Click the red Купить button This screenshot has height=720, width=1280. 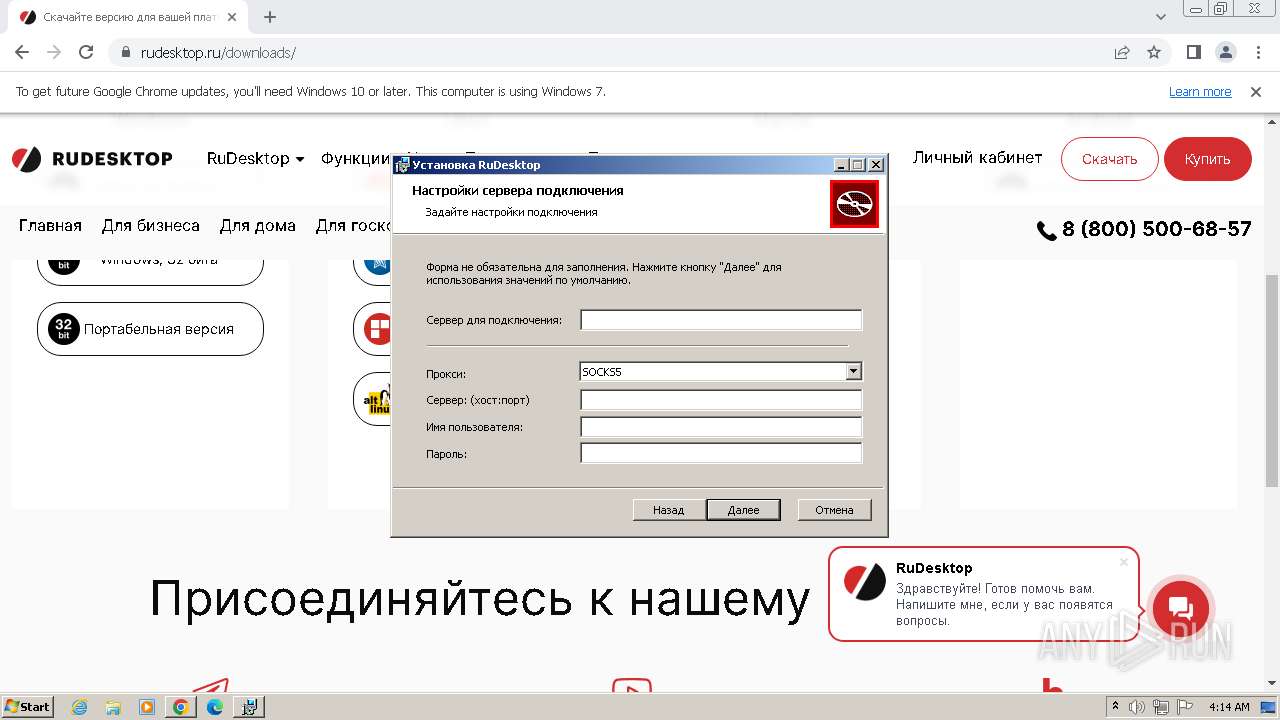tap(1207, 159)
